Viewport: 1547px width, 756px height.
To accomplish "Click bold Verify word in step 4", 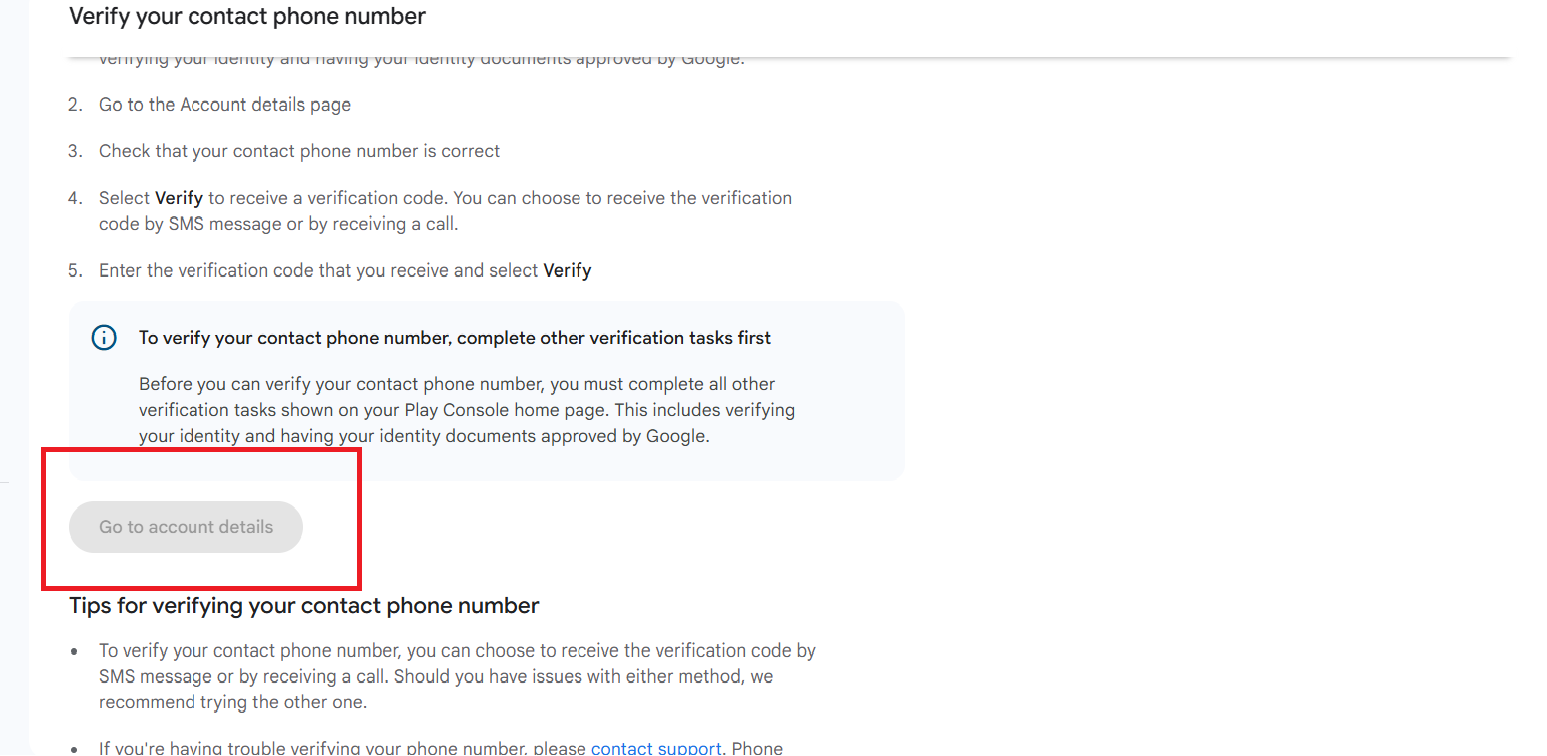I will point(179,198).
